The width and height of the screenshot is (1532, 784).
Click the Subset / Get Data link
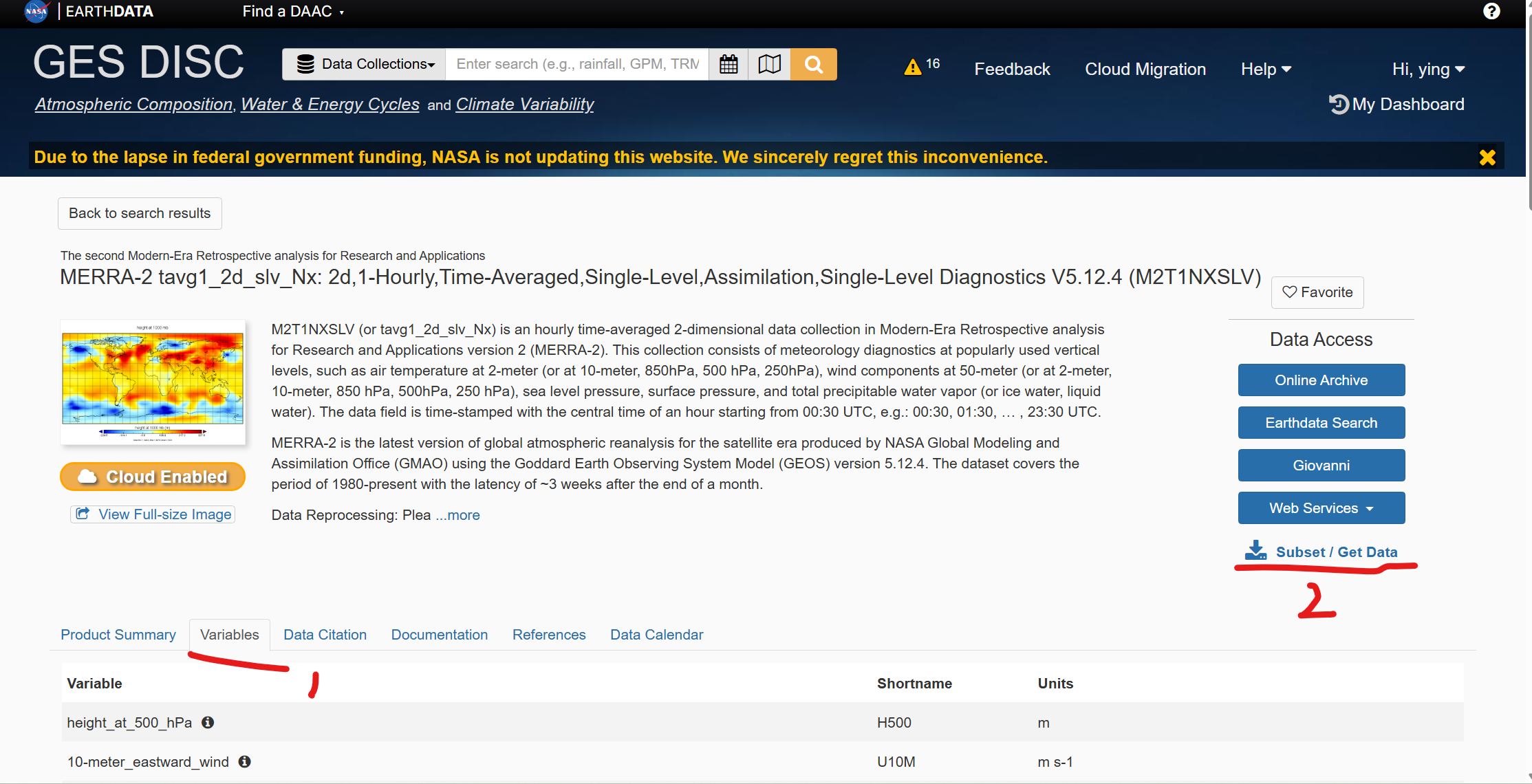pyautogui.click(x=1335, y=552)
